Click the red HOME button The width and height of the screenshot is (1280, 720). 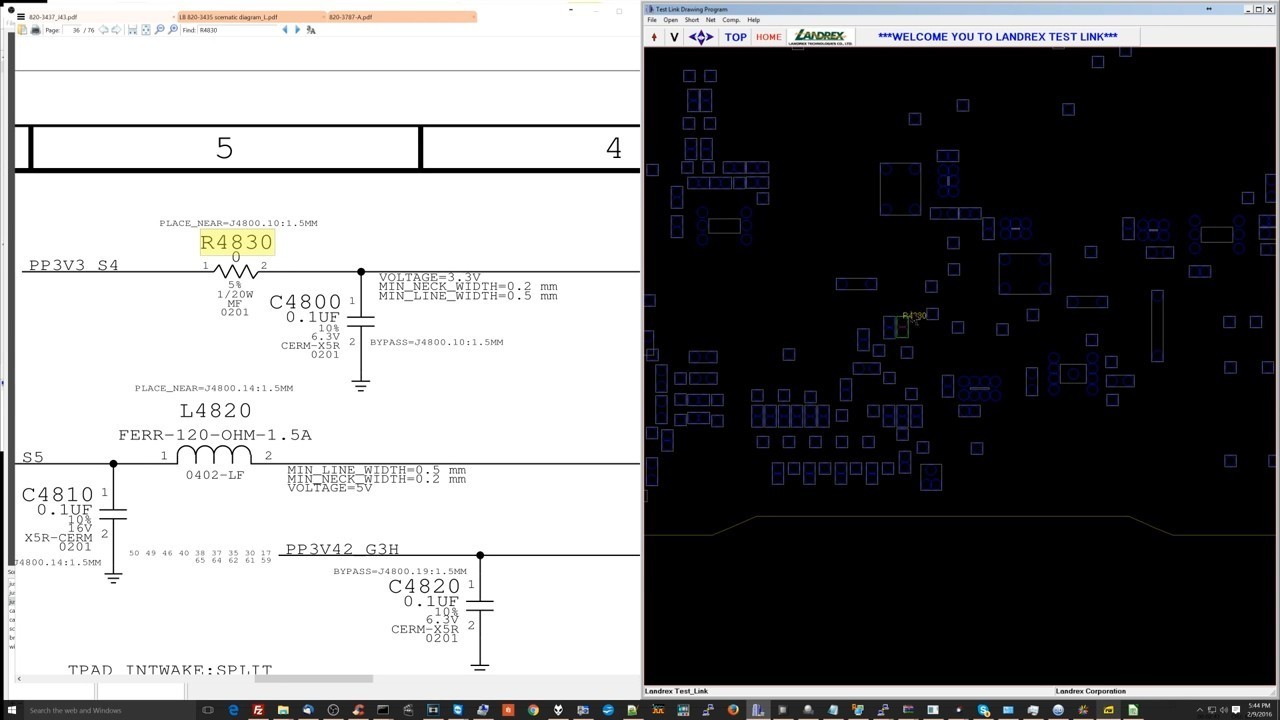(x=769, y=37)
